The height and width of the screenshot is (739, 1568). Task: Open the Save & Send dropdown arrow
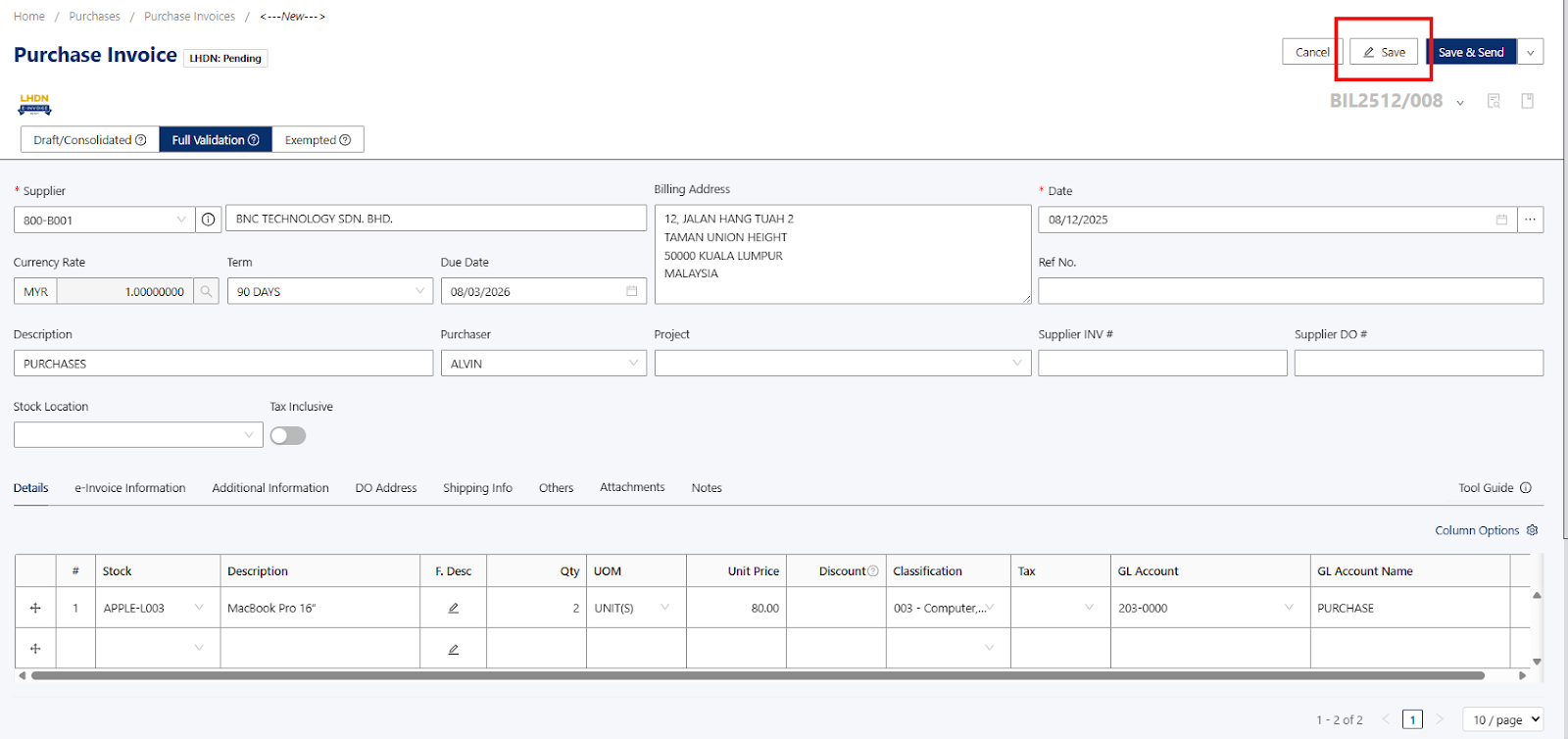pos(1530,53)
